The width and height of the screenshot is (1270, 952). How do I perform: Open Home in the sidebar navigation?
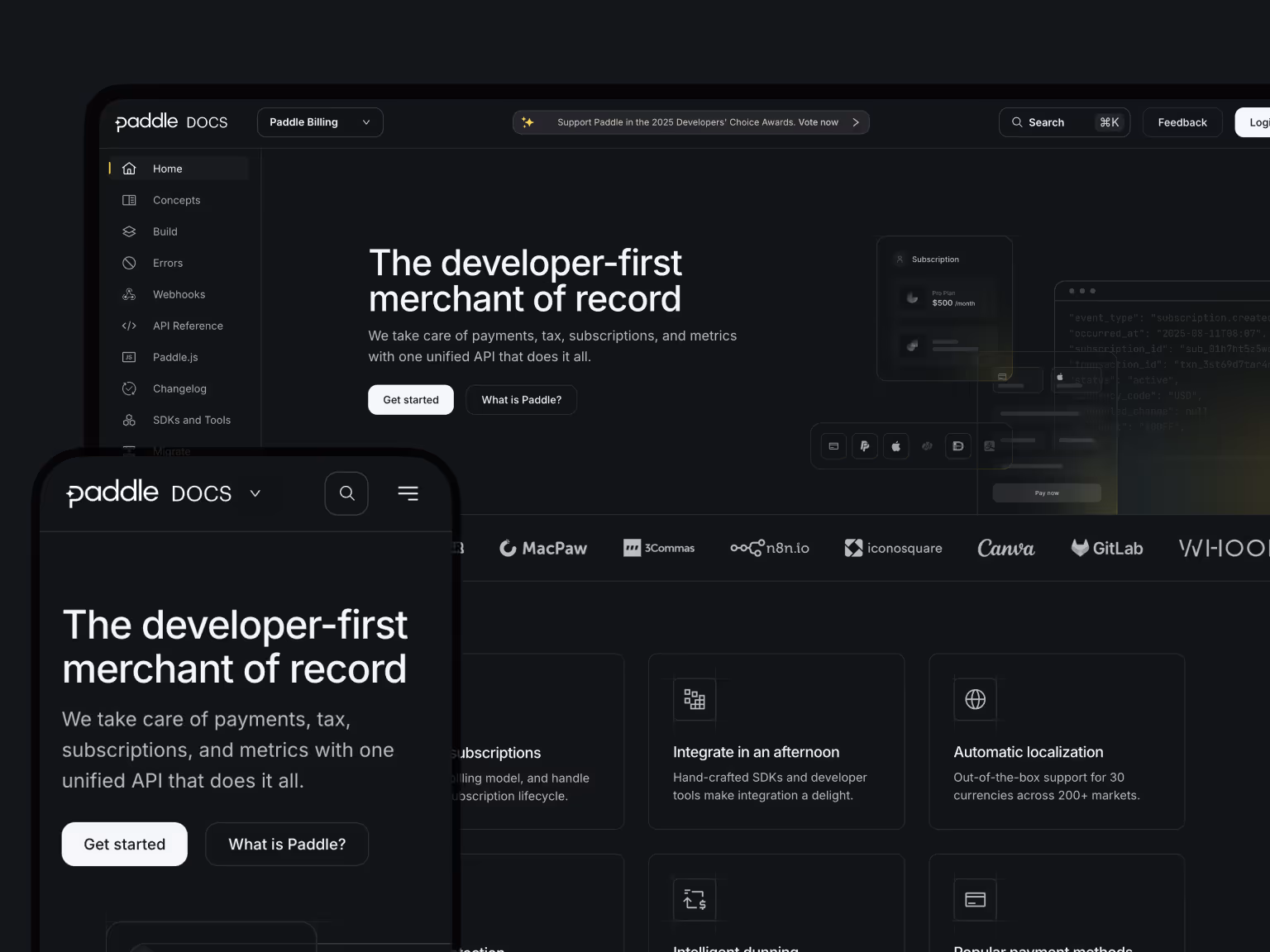[178, 169]
